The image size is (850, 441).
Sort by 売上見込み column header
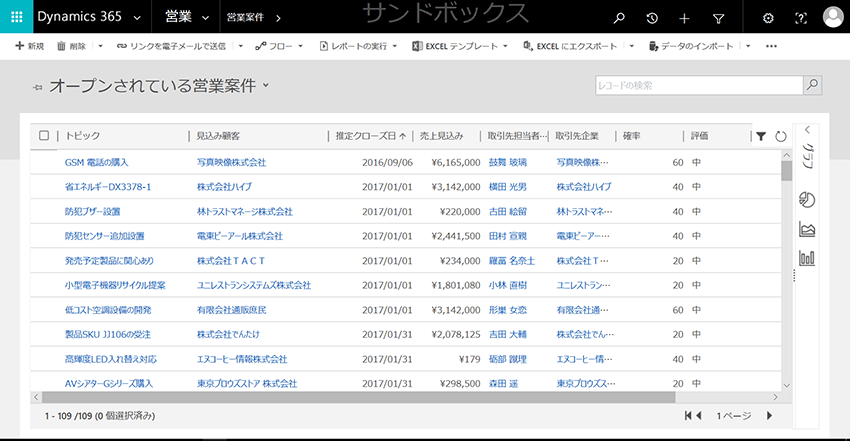[441, 136]
